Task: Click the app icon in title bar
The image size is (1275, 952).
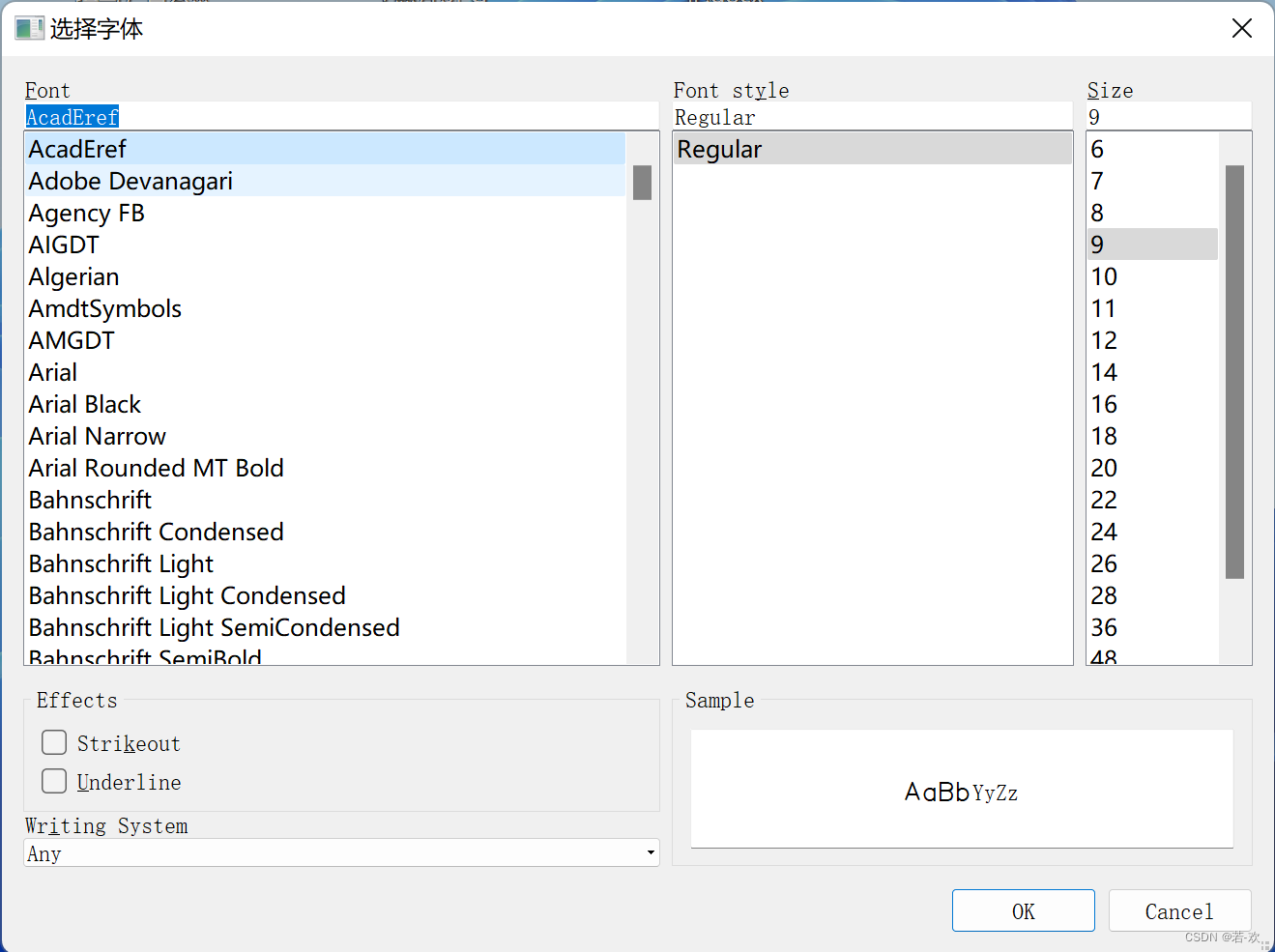Action: click(x=29, y=28)
